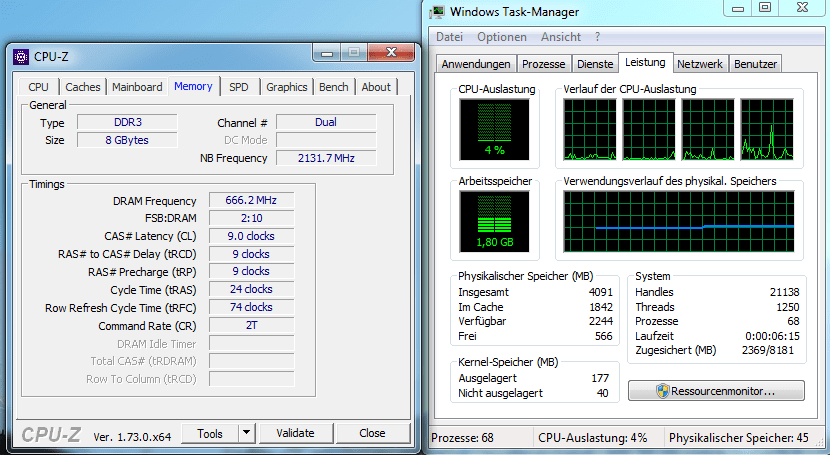
Task: Click the 8 GBytes Size field
Action: click(x=127, y=140)
